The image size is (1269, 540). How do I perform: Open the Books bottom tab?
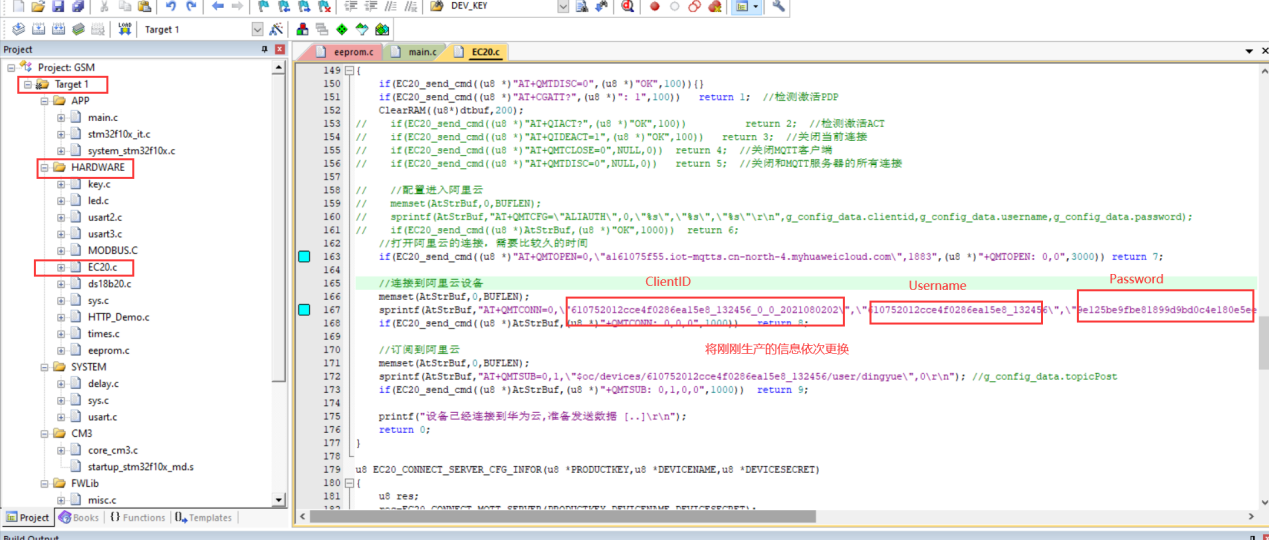pyautogui.click(x=79, y=517)
